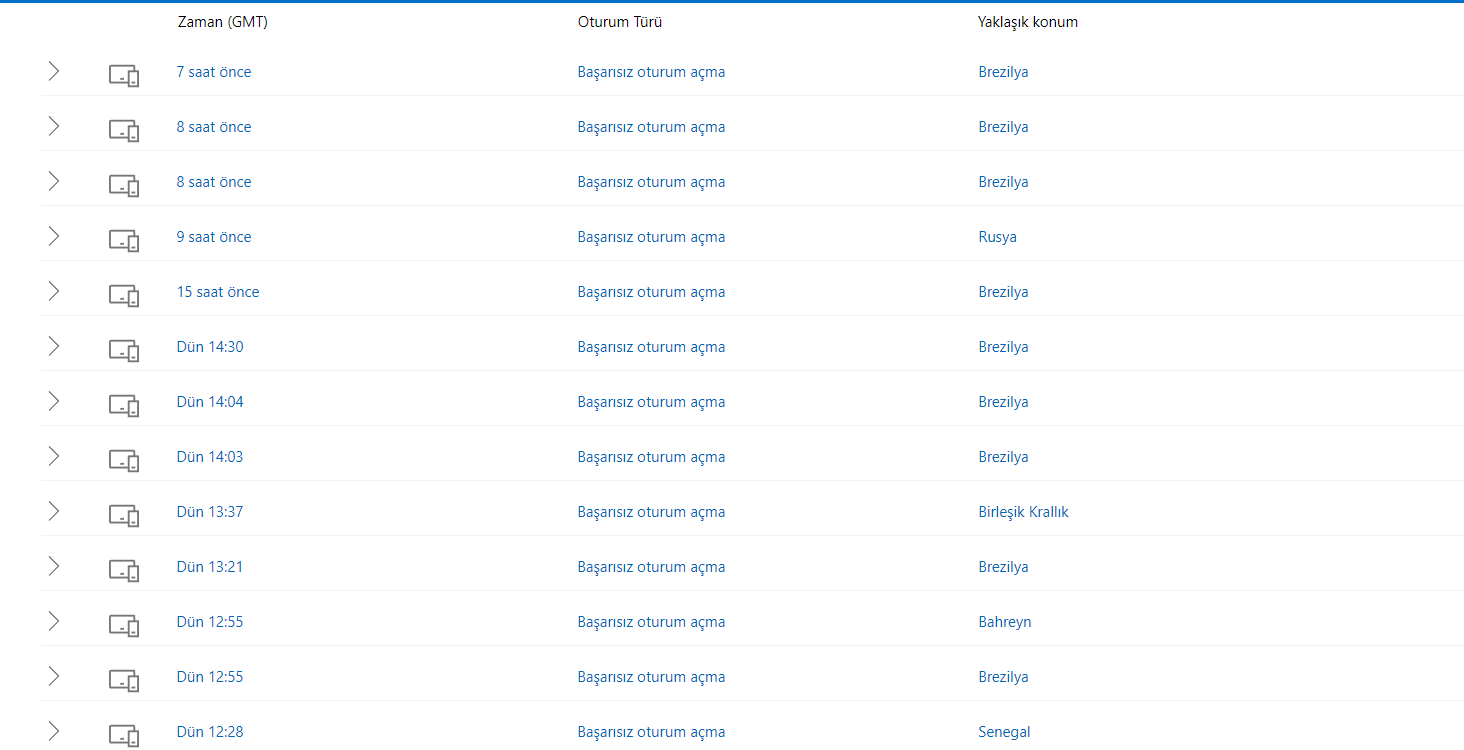Click the device icon beside 7 saat önce
Screen dimensions: 1464x750
pos(124,74)
